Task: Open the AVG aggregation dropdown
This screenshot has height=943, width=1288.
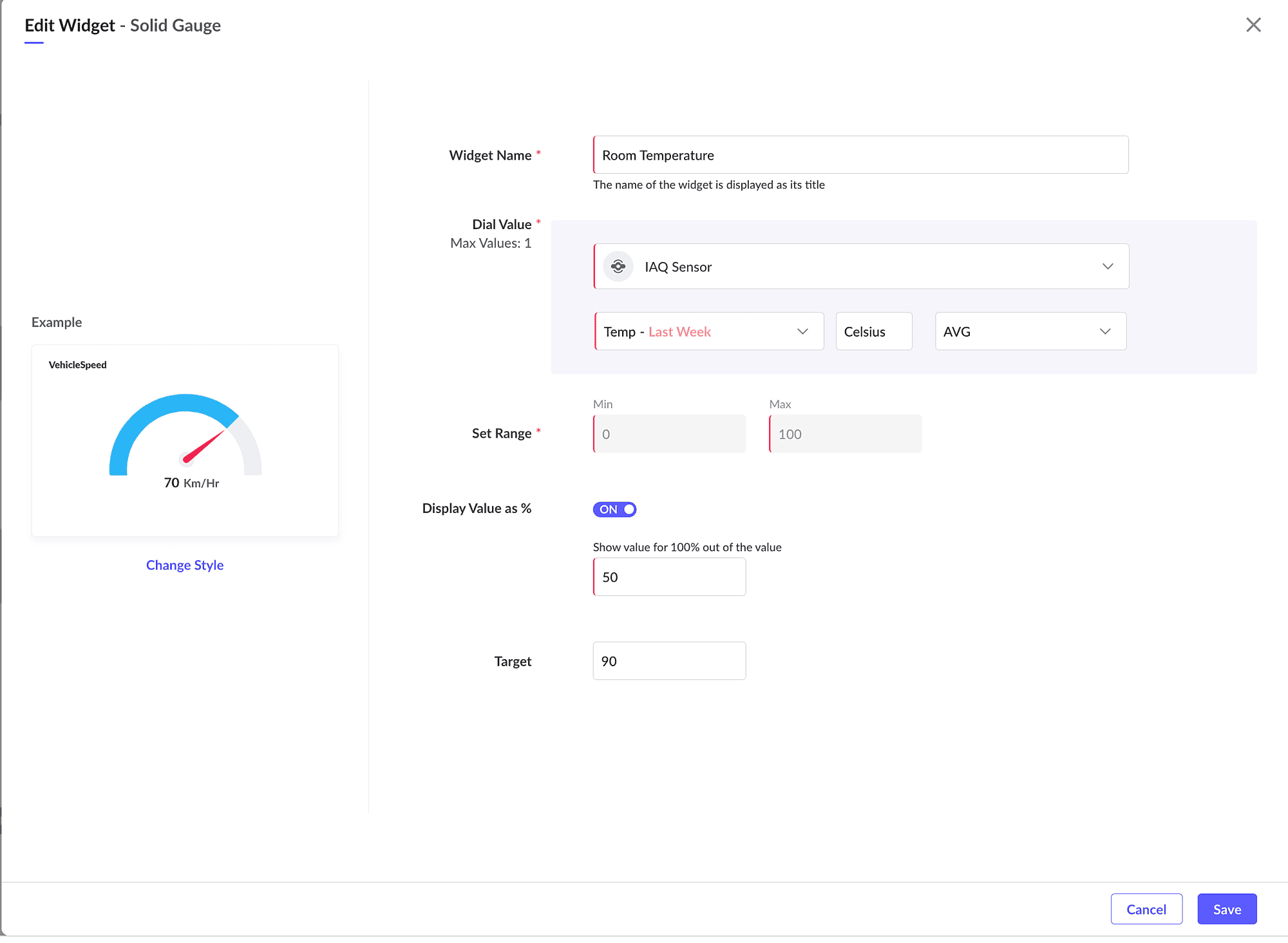Action: [1030, 331]
